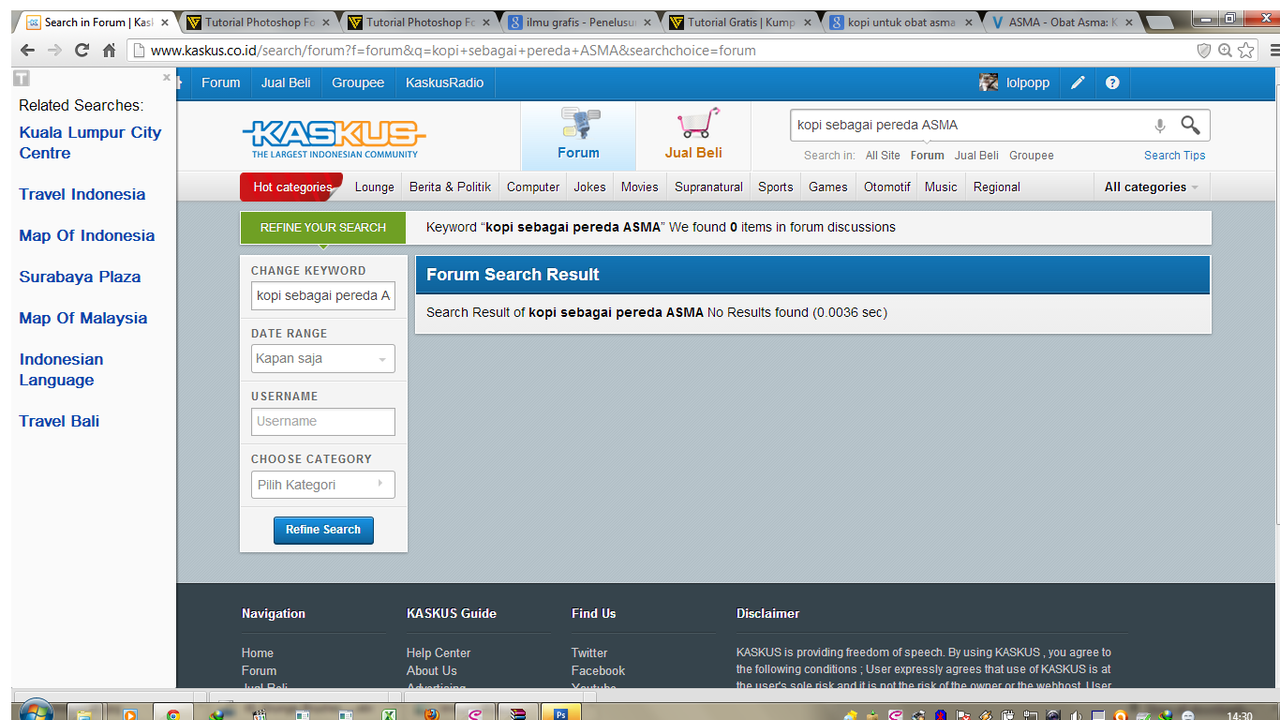Switch to 'Tutorial Gratis | Kump' tab
This screenshot has height=720, width=1280.
point(738,22)
